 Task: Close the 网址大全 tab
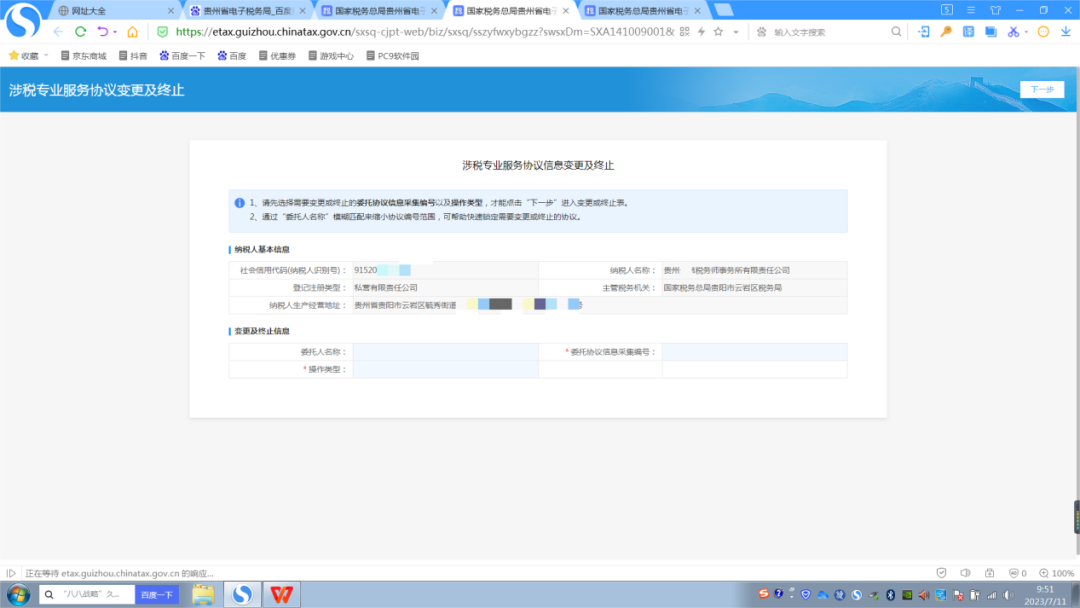pyautogui.click(x=171, y=11)
